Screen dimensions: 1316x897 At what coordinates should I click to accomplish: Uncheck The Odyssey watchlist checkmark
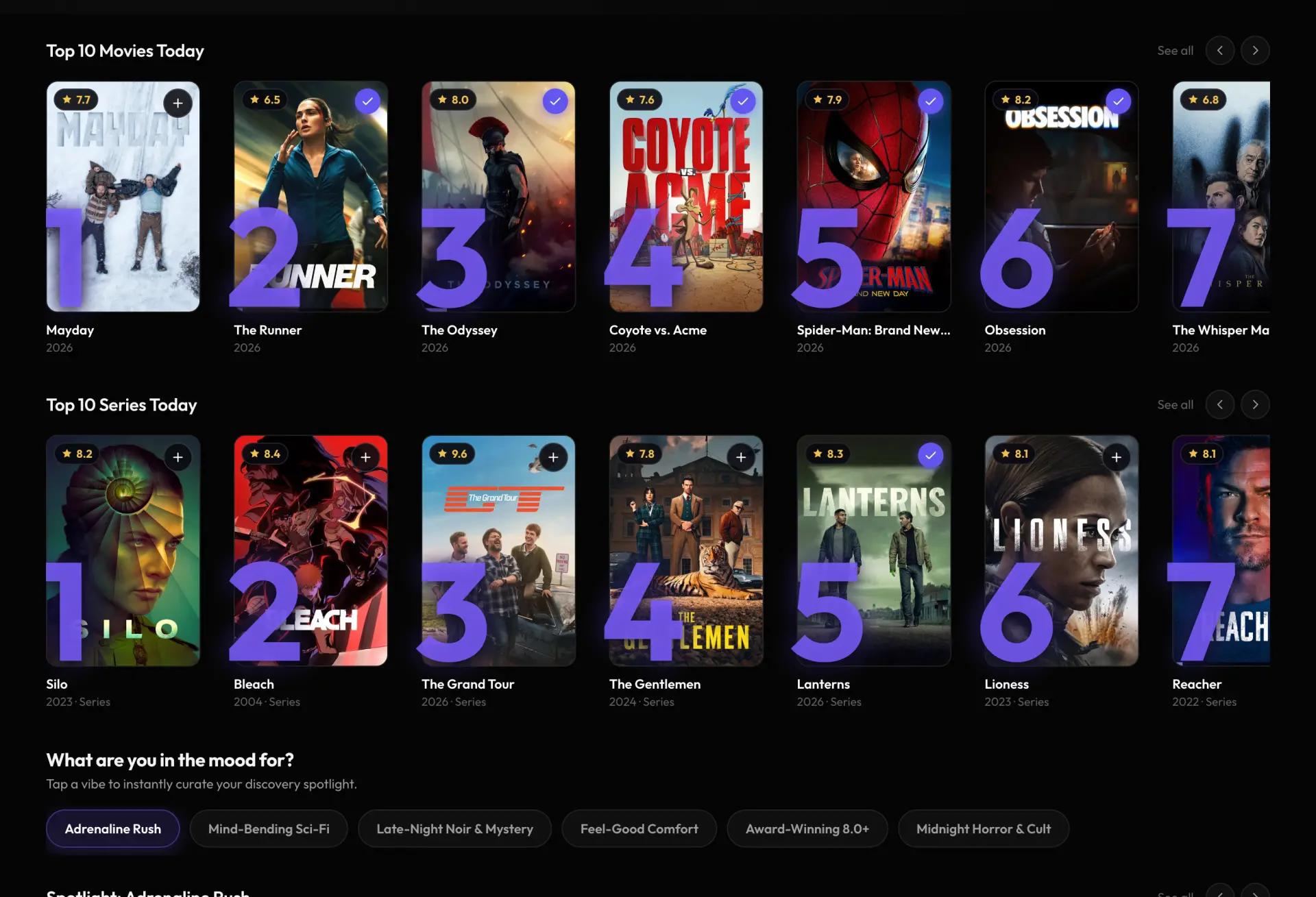tap(555, 101)
